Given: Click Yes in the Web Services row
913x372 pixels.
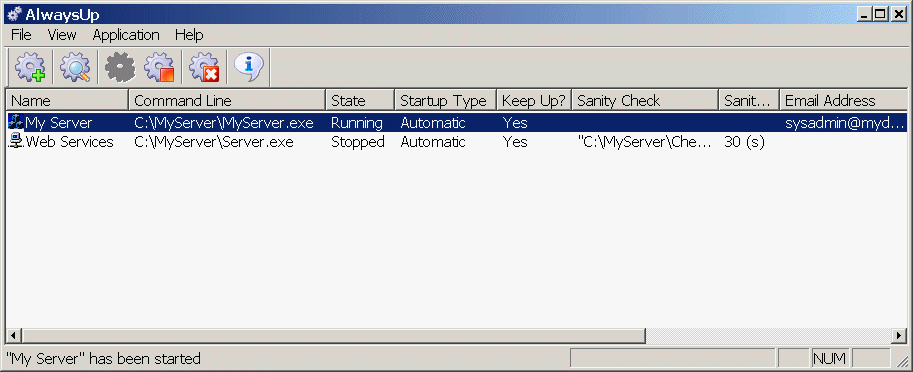Looking at the screenshot, I should 515,141.
